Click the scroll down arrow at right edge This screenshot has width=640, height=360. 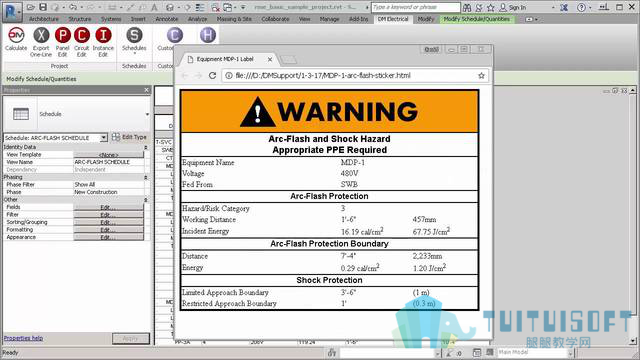point(633,341)
